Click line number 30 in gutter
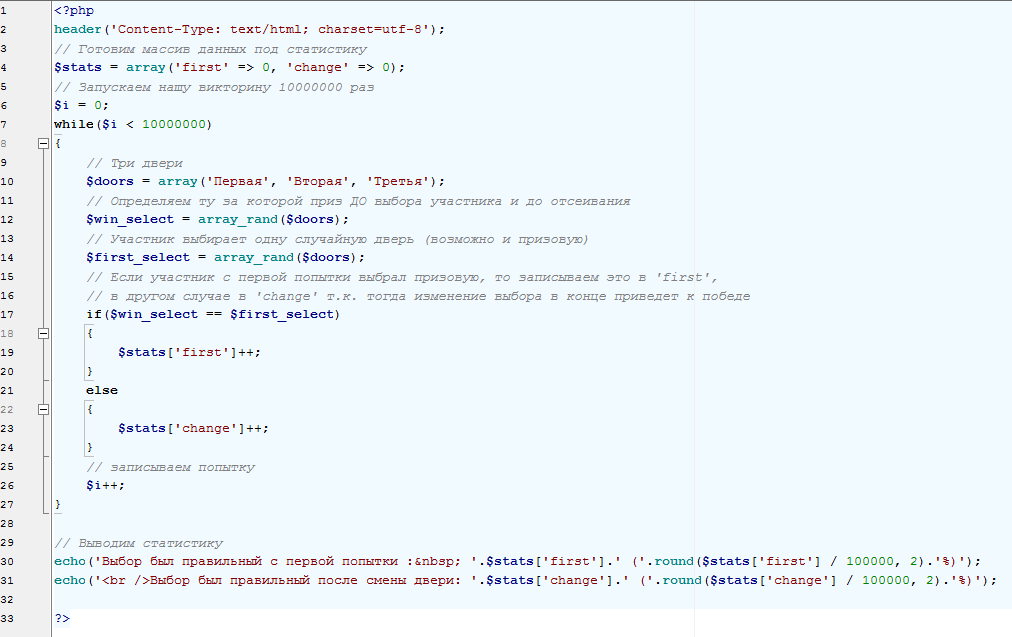The height and width of the screenshot is (637, 1012). click(7, 561)
